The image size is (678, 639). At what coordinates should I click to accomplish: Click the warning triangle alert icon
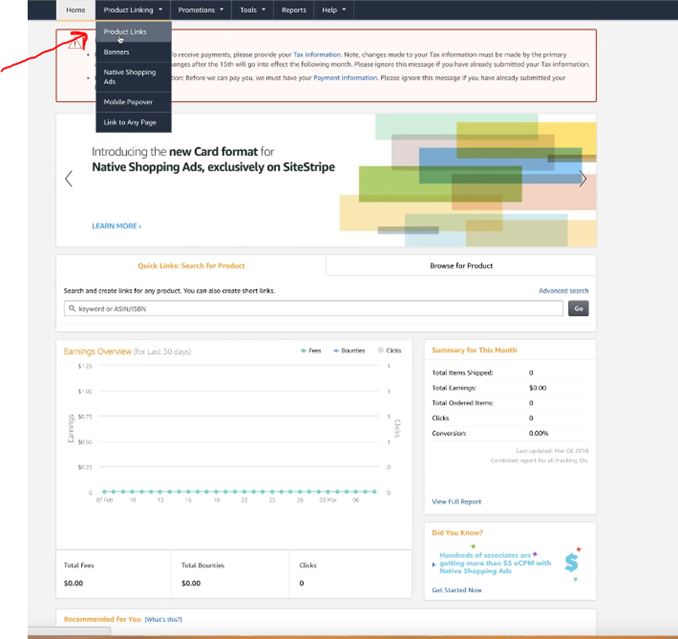click(75, 42)
